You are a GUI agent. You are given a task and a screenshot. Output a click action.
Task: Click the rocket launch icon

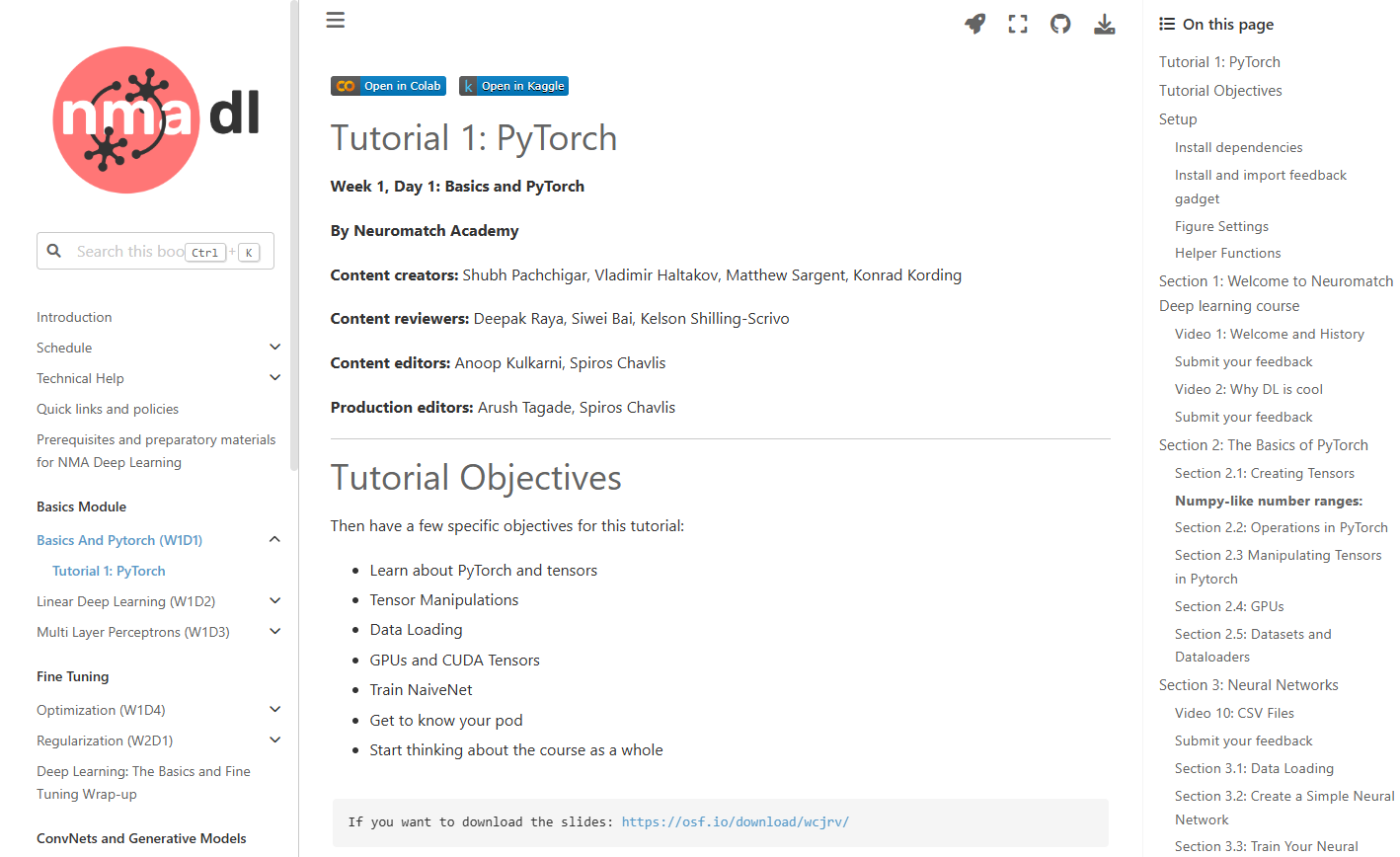coord(975,24)
